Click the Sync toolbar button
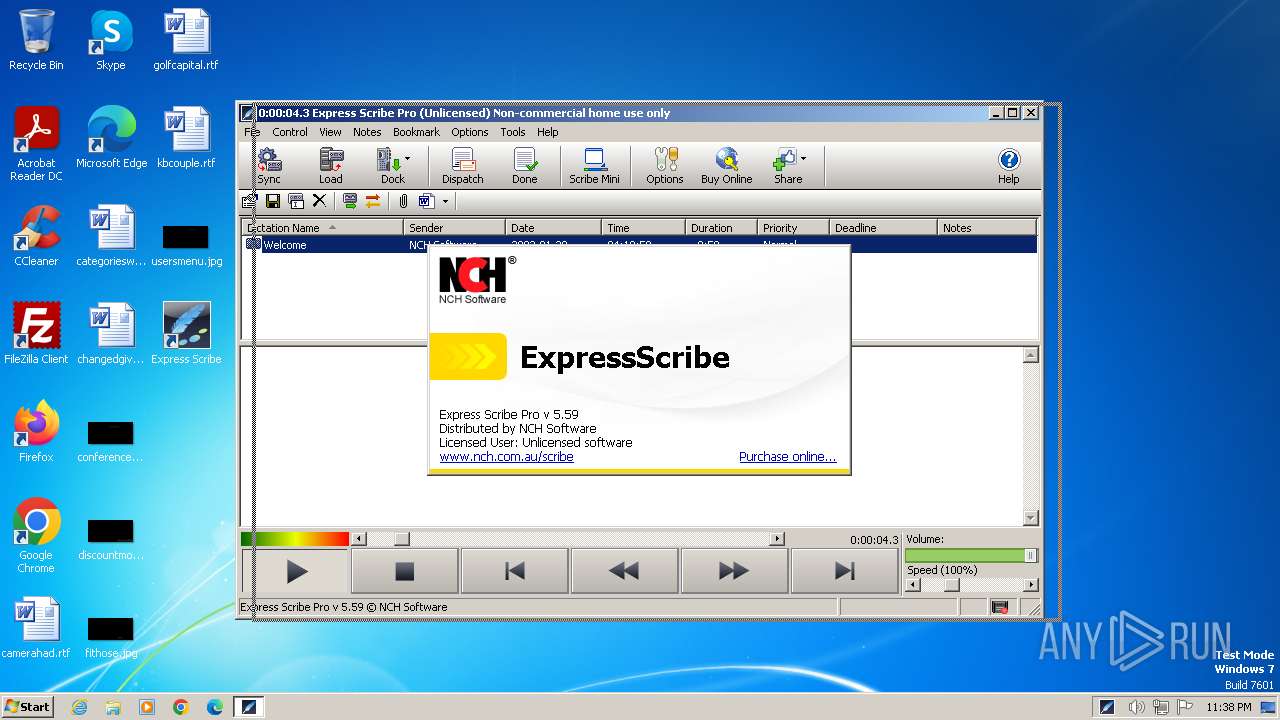Viewport: 1280px width, 720px height. pos(269,166)
